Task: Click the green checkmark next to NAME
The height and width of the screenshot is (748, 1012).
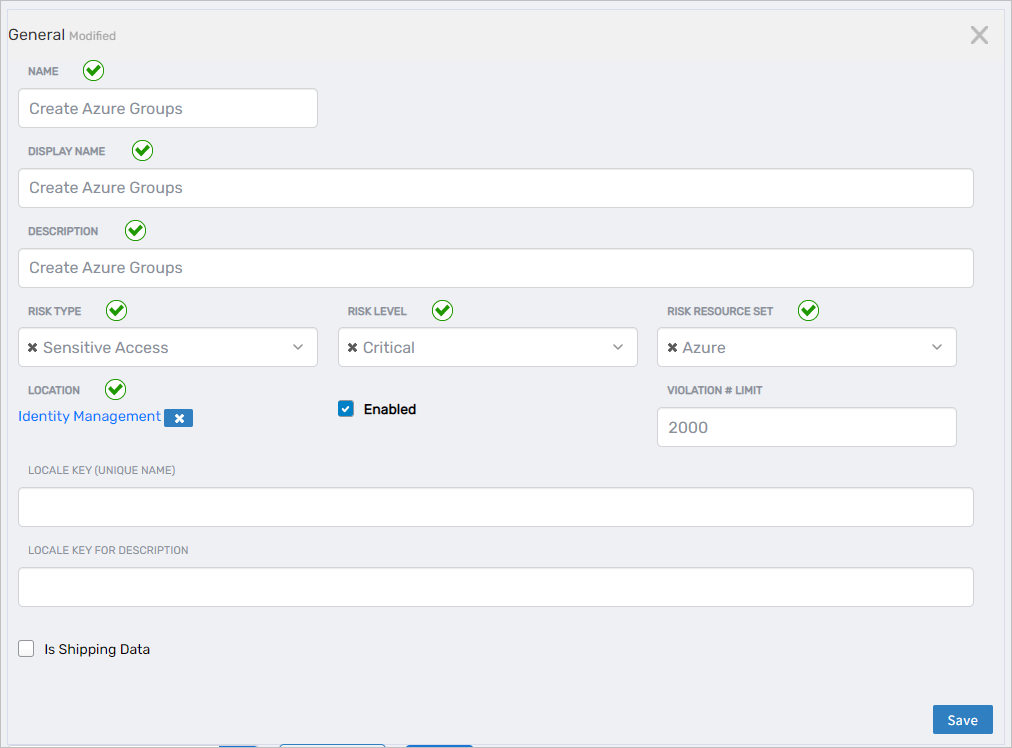Action: (93, 71)
